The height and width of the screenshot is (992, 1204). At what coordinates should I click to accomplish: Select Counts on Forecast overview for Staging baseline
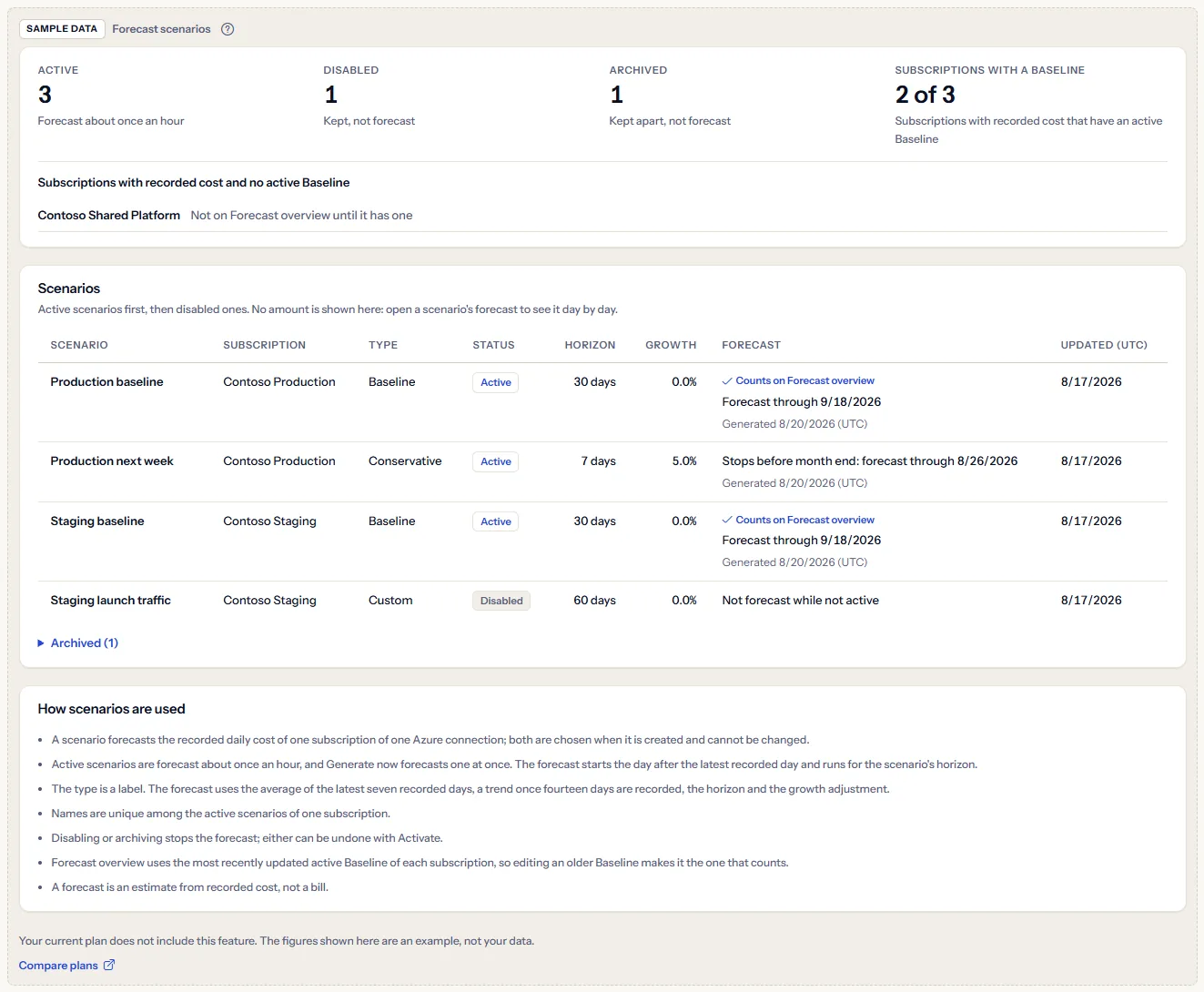pyautogui.click(x=804, y=521)
